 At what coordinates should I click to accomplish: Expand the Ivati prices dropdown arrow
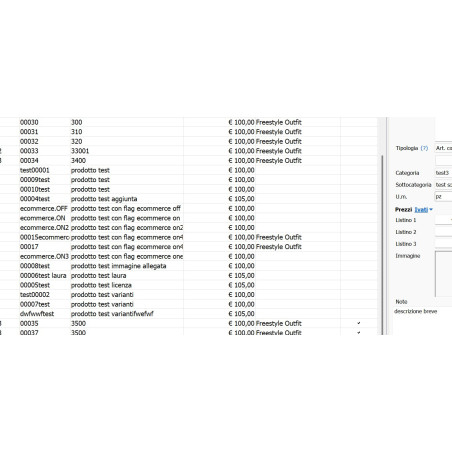point(431,210)
